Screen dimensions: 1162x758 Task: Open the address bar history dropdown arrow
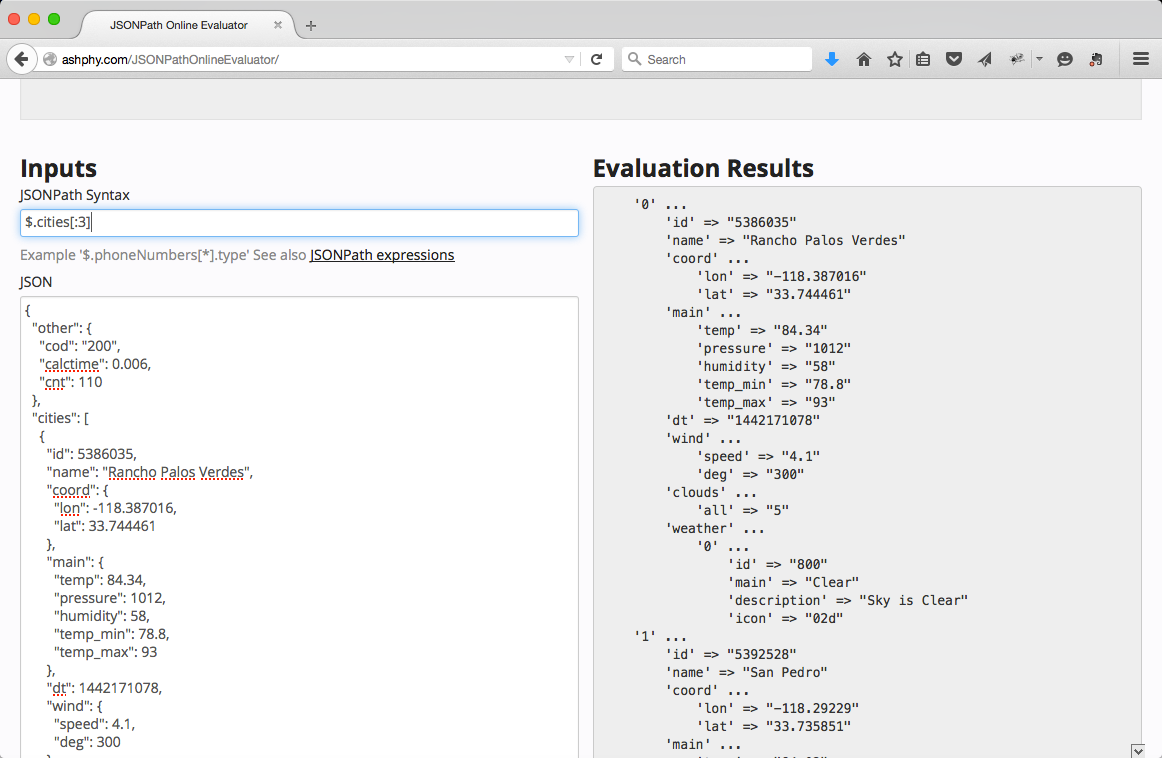click(x=571, y=59)
